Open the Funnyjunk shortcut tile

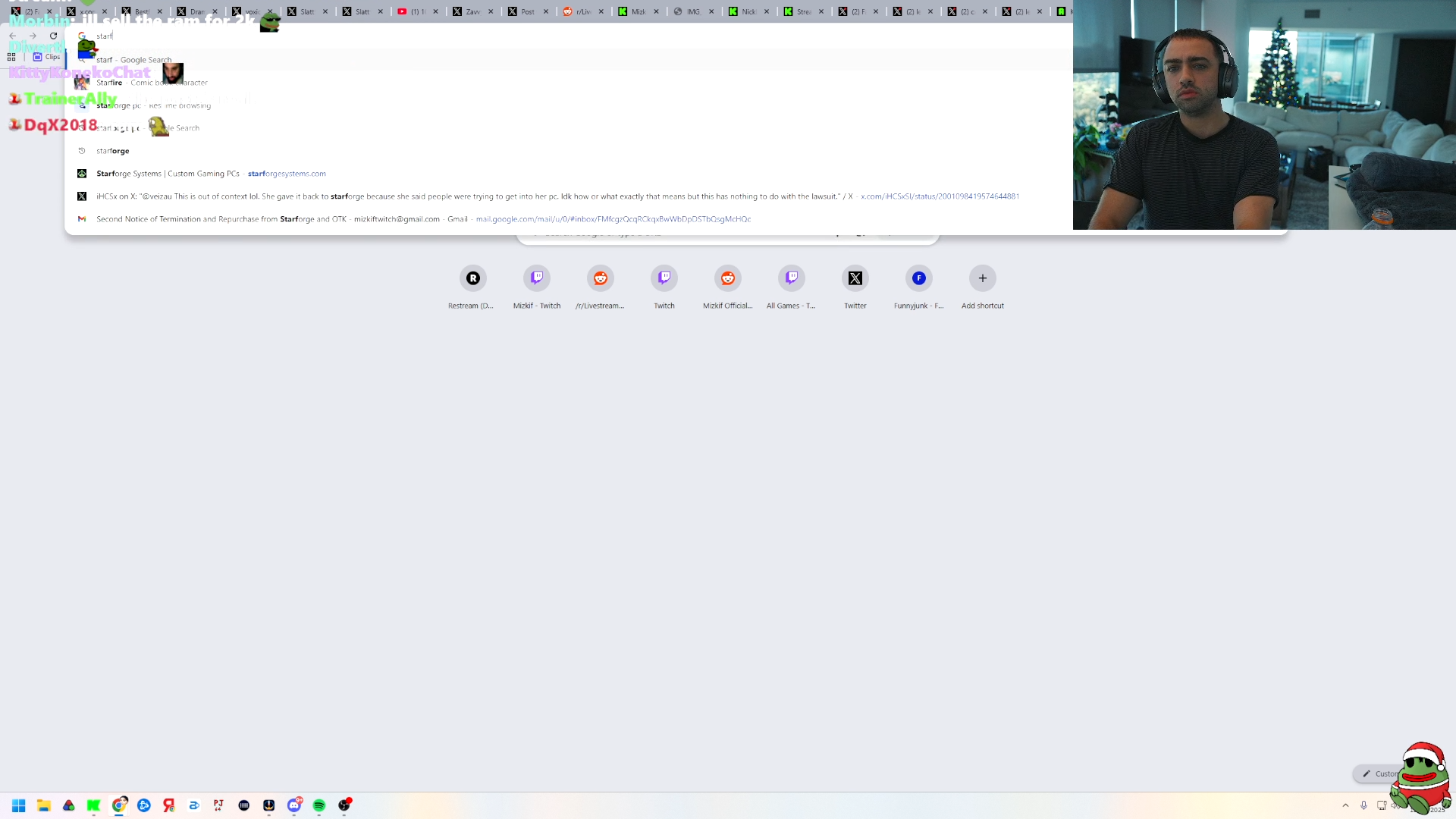[918, 278]
